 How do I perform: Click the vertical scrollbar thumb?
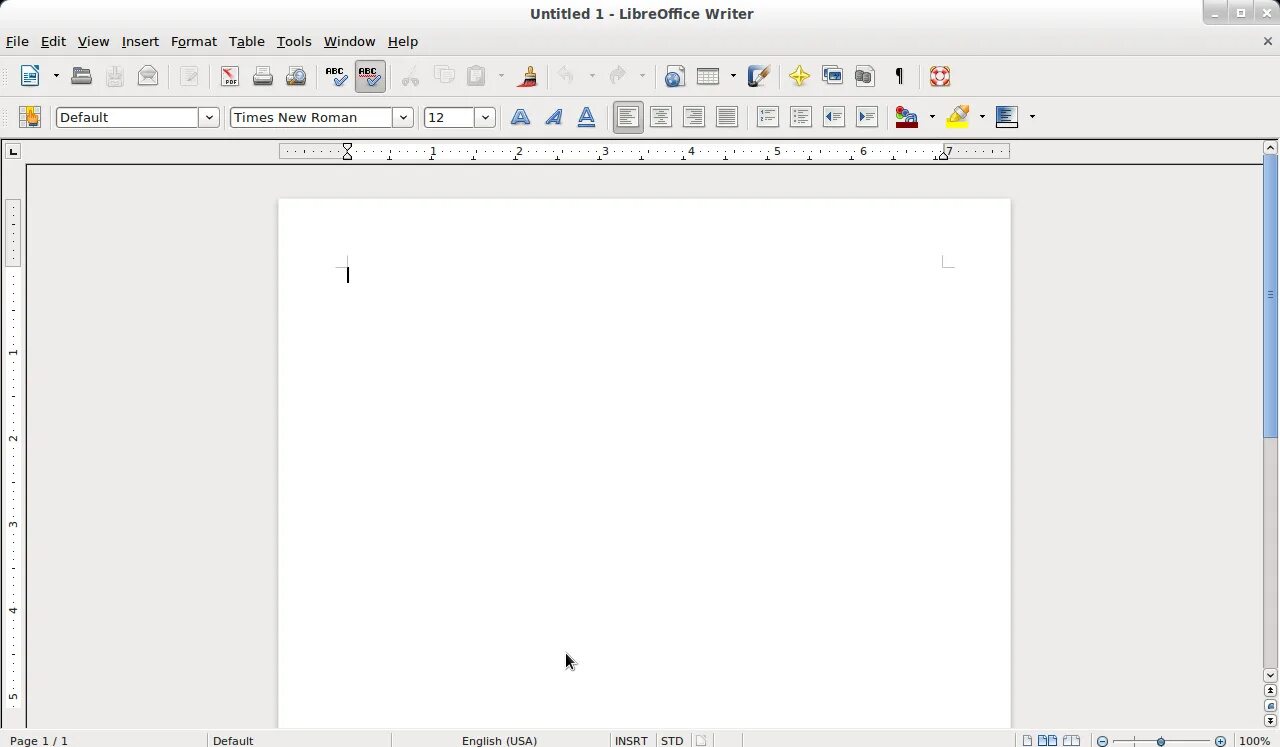pos(1270,295)
